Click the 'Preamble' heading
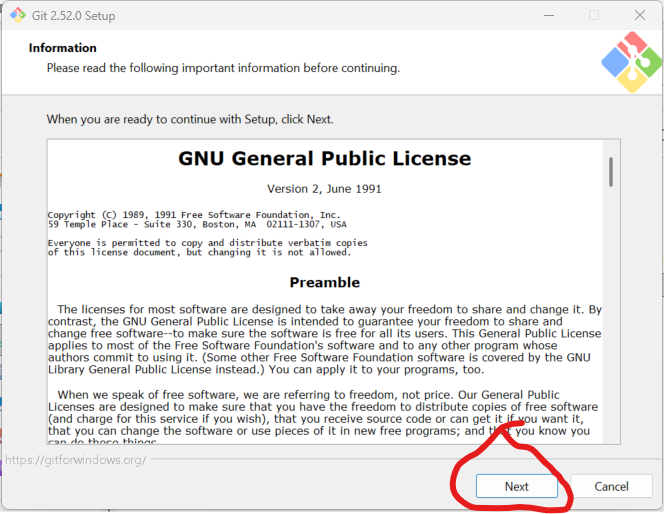The width and height of the screenshot is (664, 514). point(325,282)
